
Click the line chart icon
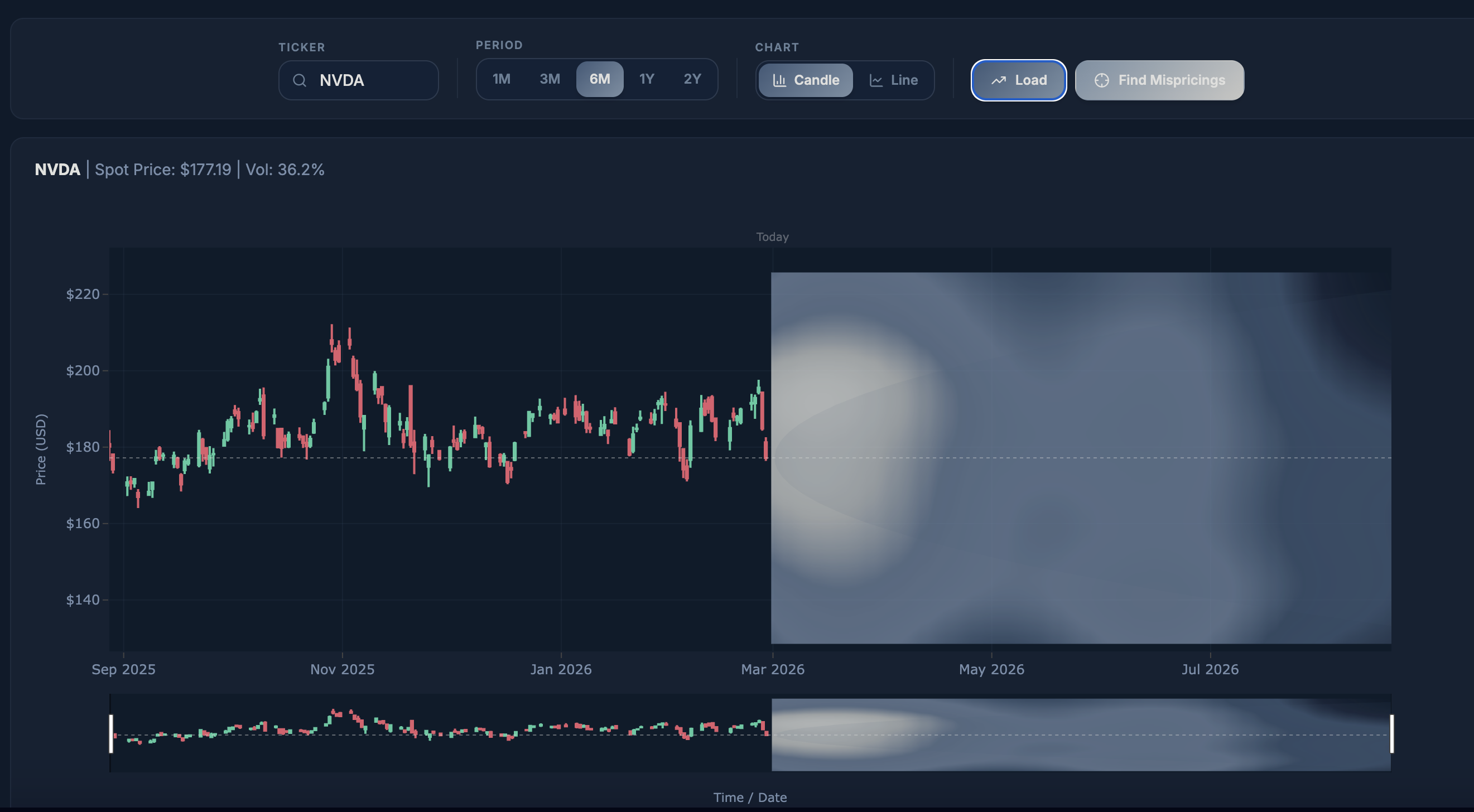point(876,81)
